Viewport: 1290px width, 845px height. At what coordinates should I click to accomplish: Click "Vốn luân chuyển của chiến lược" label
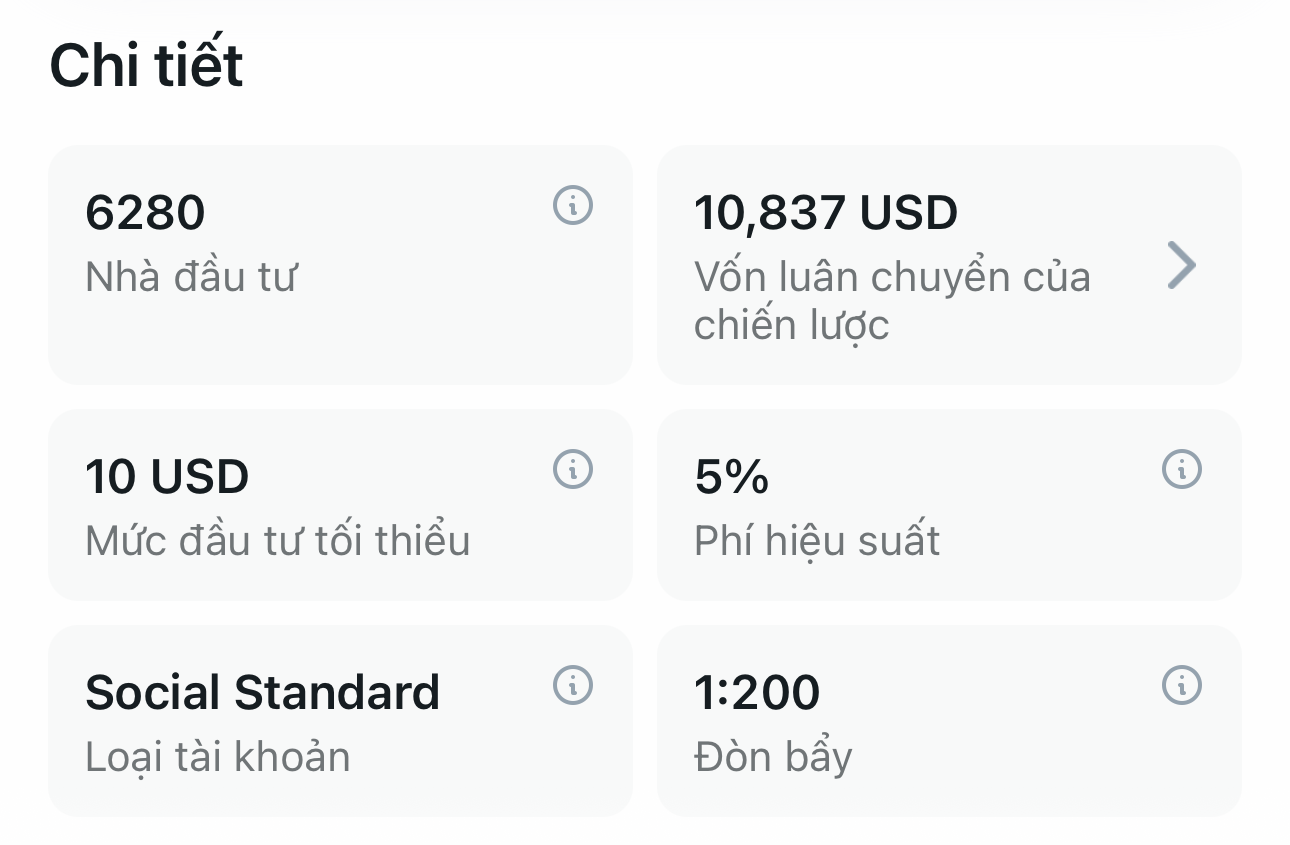tap(892, 301)
